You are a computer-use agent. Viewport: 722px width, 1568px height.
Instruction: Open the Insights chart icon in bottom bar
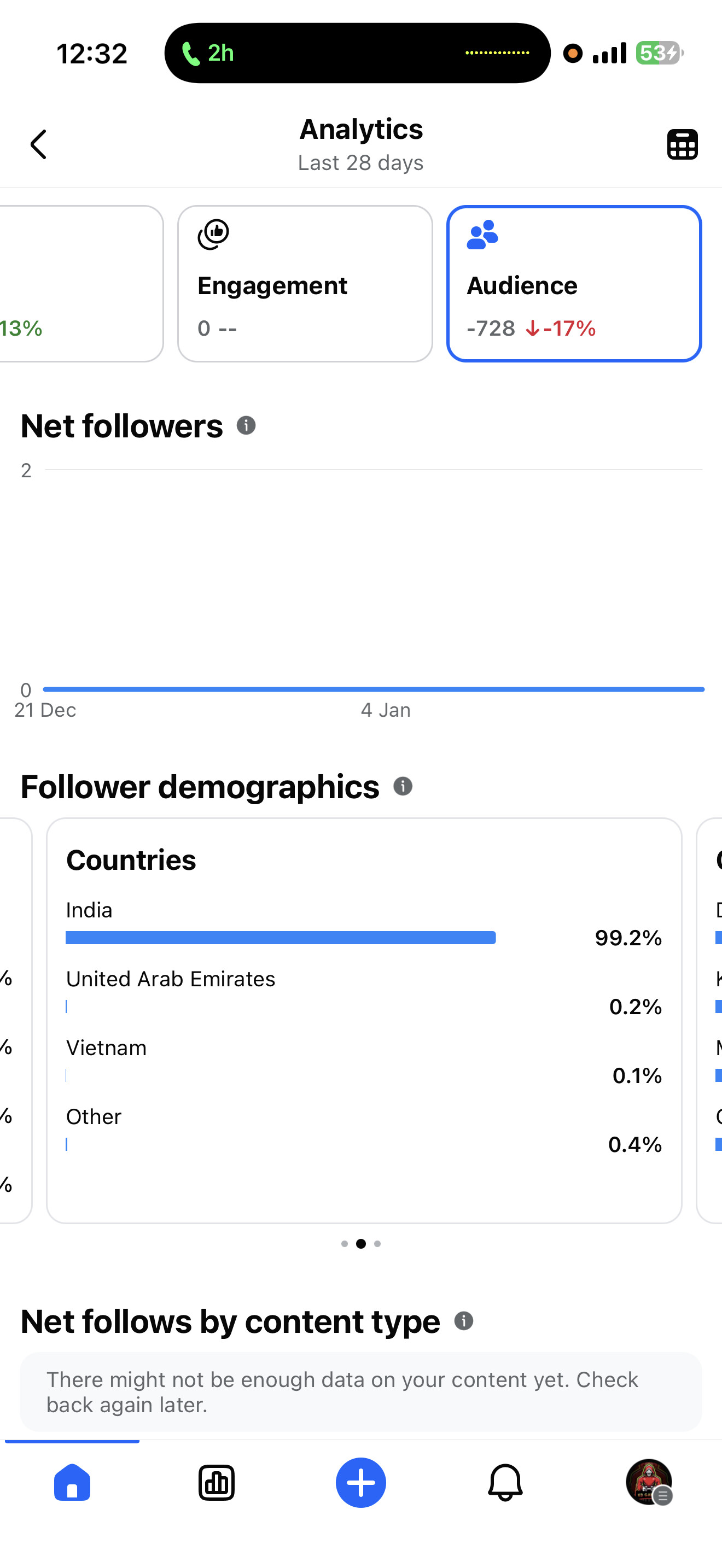point(216,1482)
